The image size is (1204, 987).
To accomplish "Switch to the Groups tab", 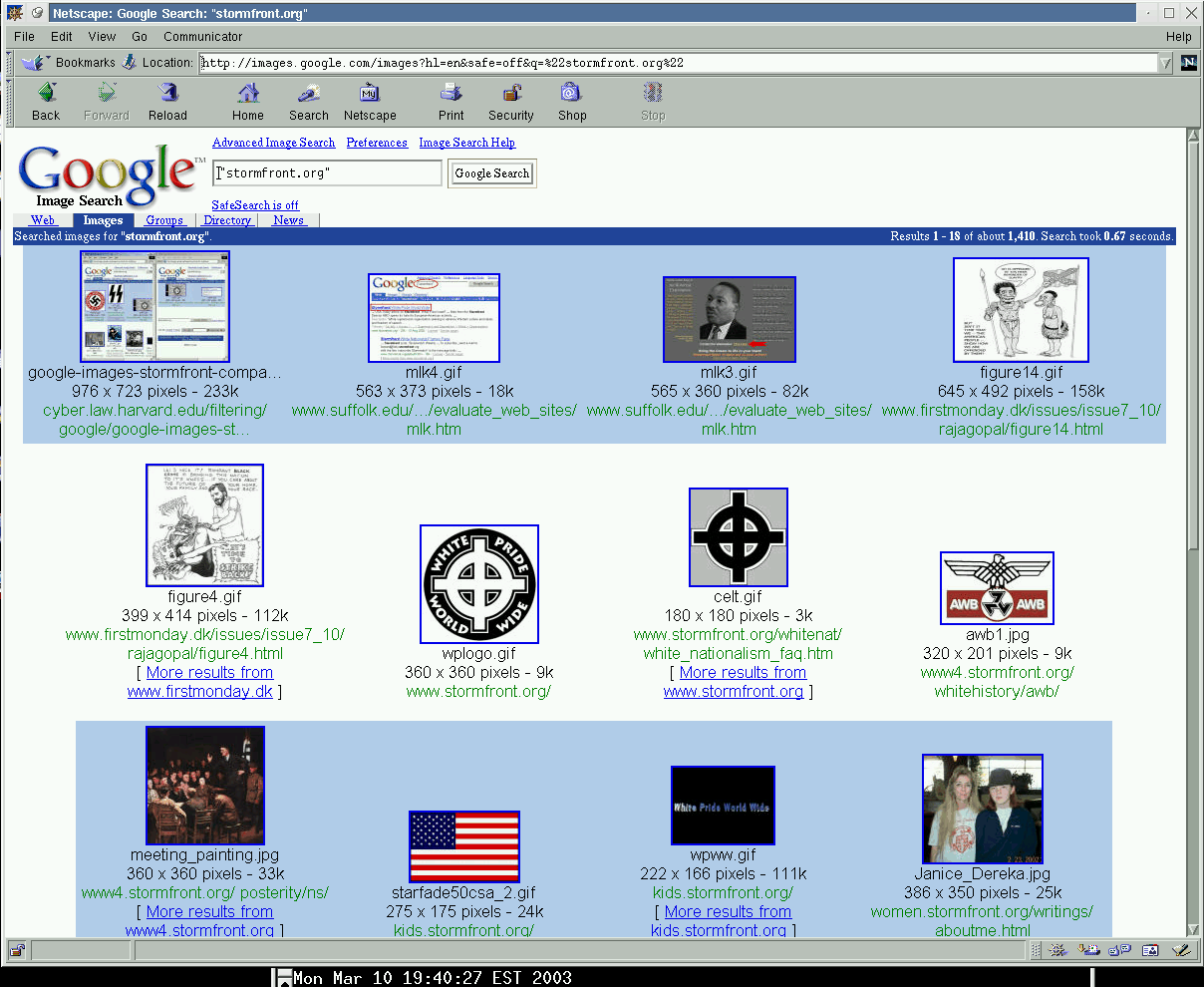I will click(164, 220).
